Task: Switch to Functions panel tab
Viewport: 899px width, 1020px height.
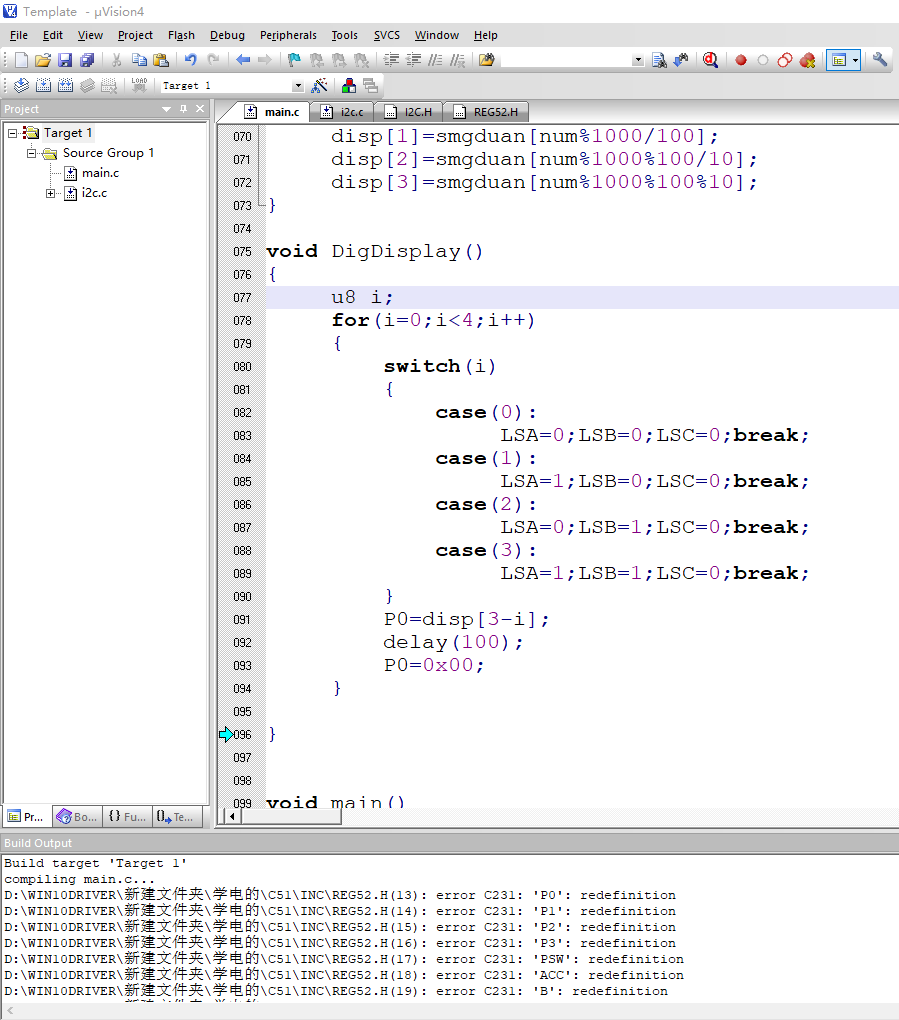Action: pyautogui.click(x=127, y=816)
